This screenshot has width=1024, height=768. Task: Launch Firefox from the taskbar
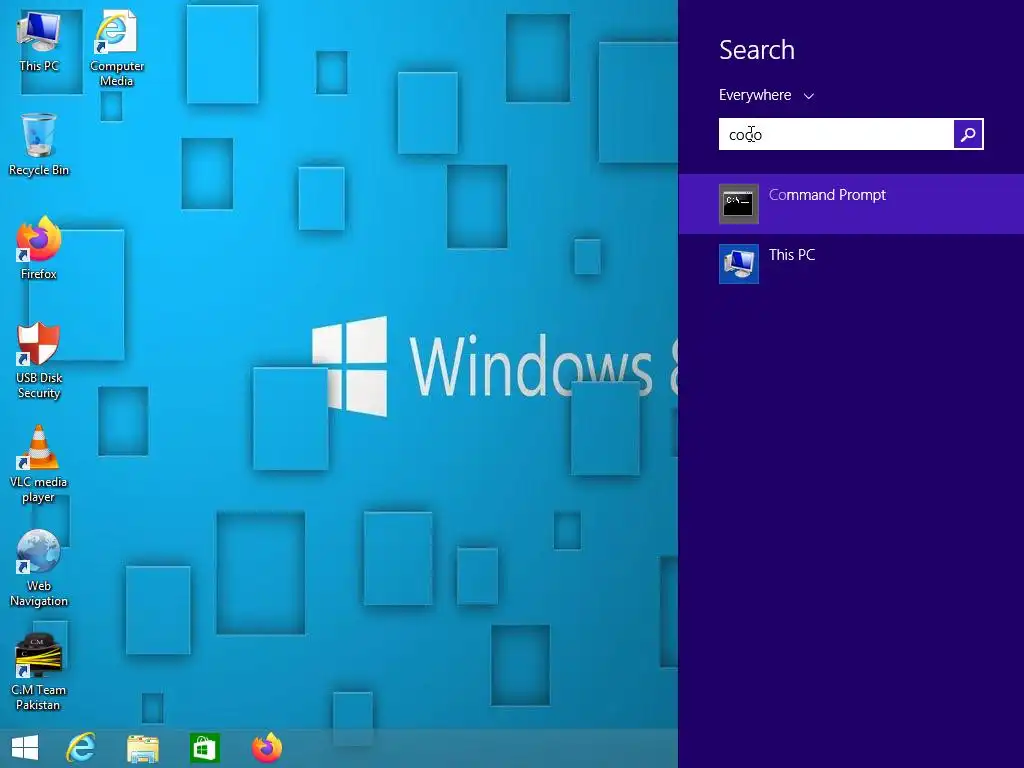[x=266, y=748]
